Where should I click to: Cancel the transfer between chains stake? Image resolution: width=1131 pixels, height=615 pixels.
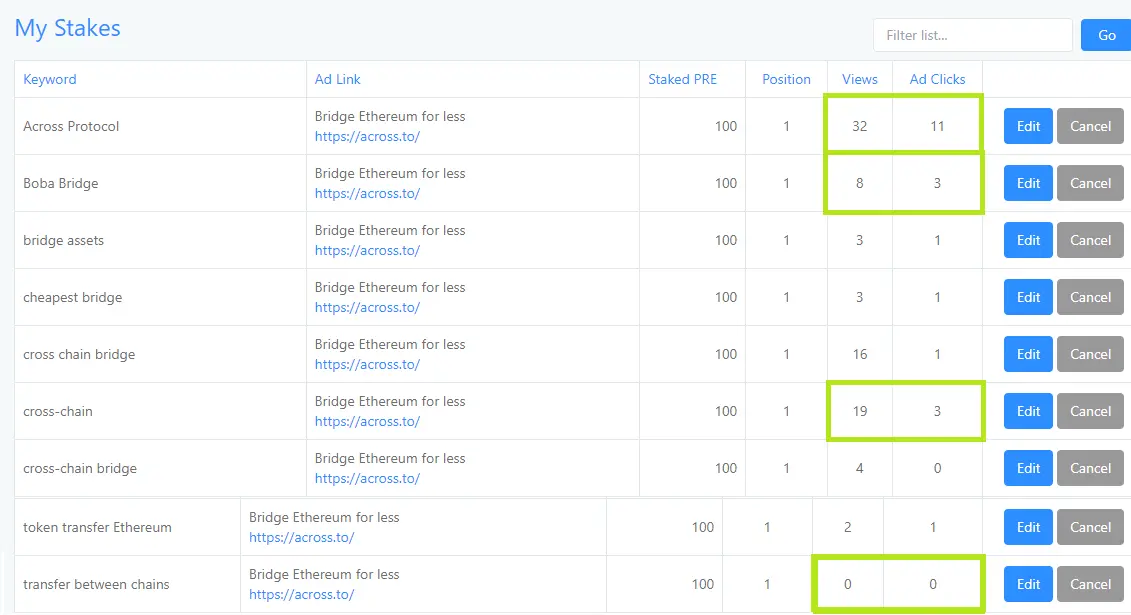1090,584
